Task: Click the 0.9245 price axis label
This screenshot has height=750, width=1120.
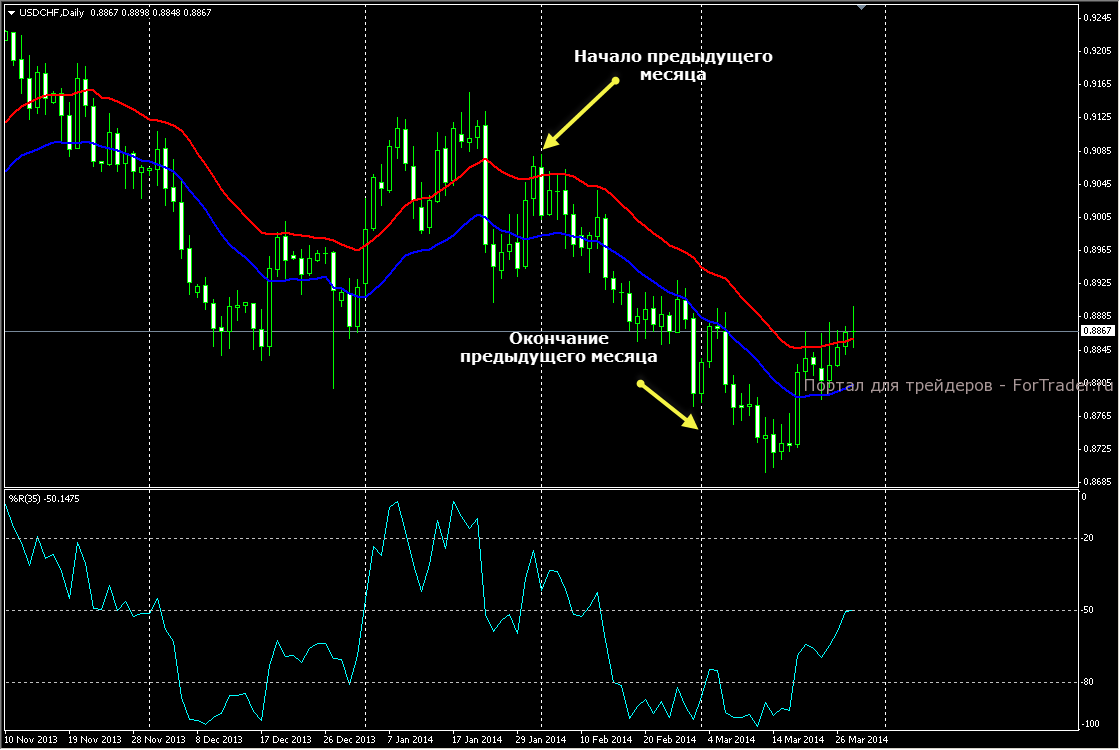Action: (x=1098, y=18)
